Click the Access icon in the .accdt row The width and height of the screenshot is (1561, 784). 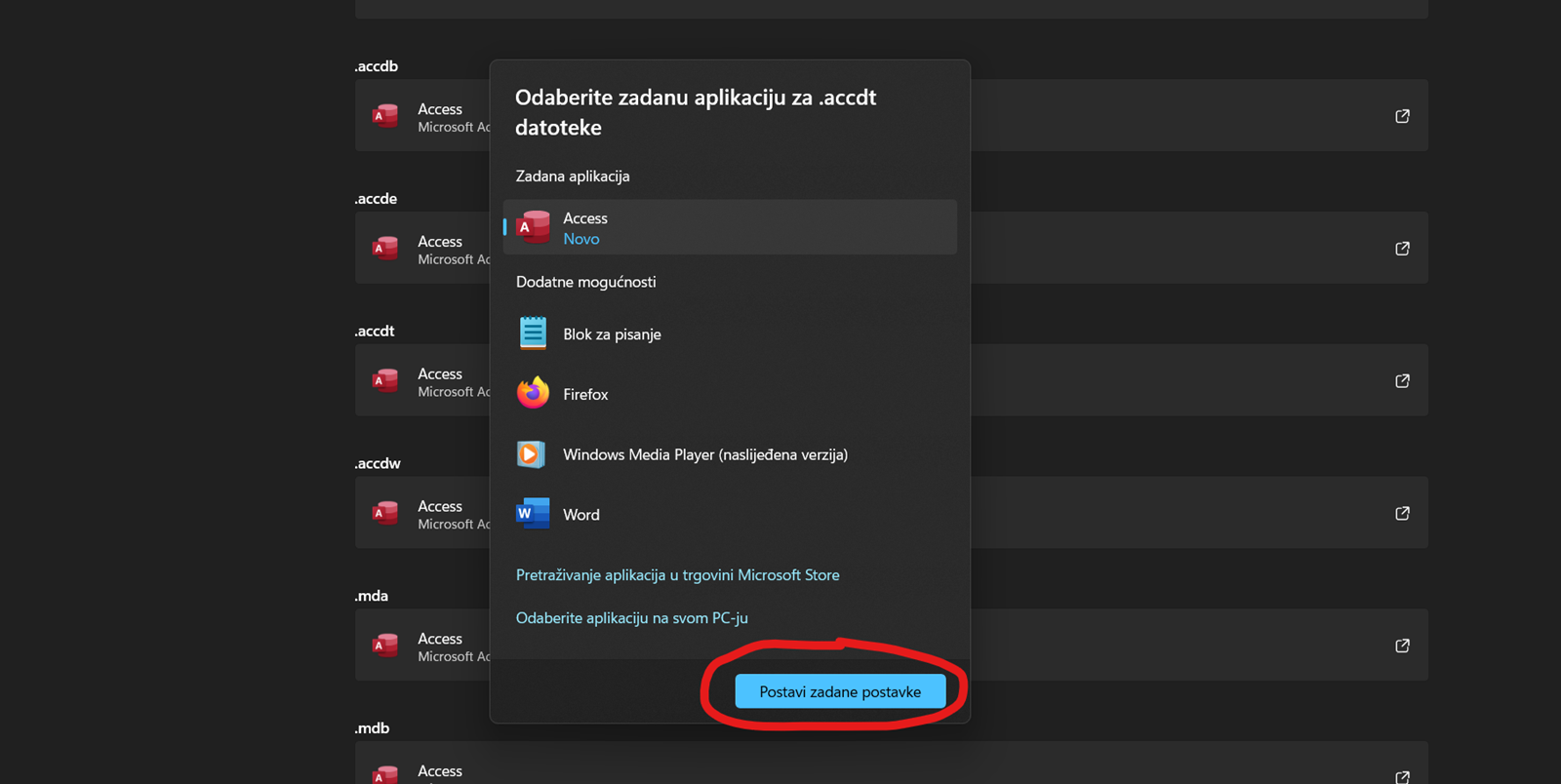(384, 380)
